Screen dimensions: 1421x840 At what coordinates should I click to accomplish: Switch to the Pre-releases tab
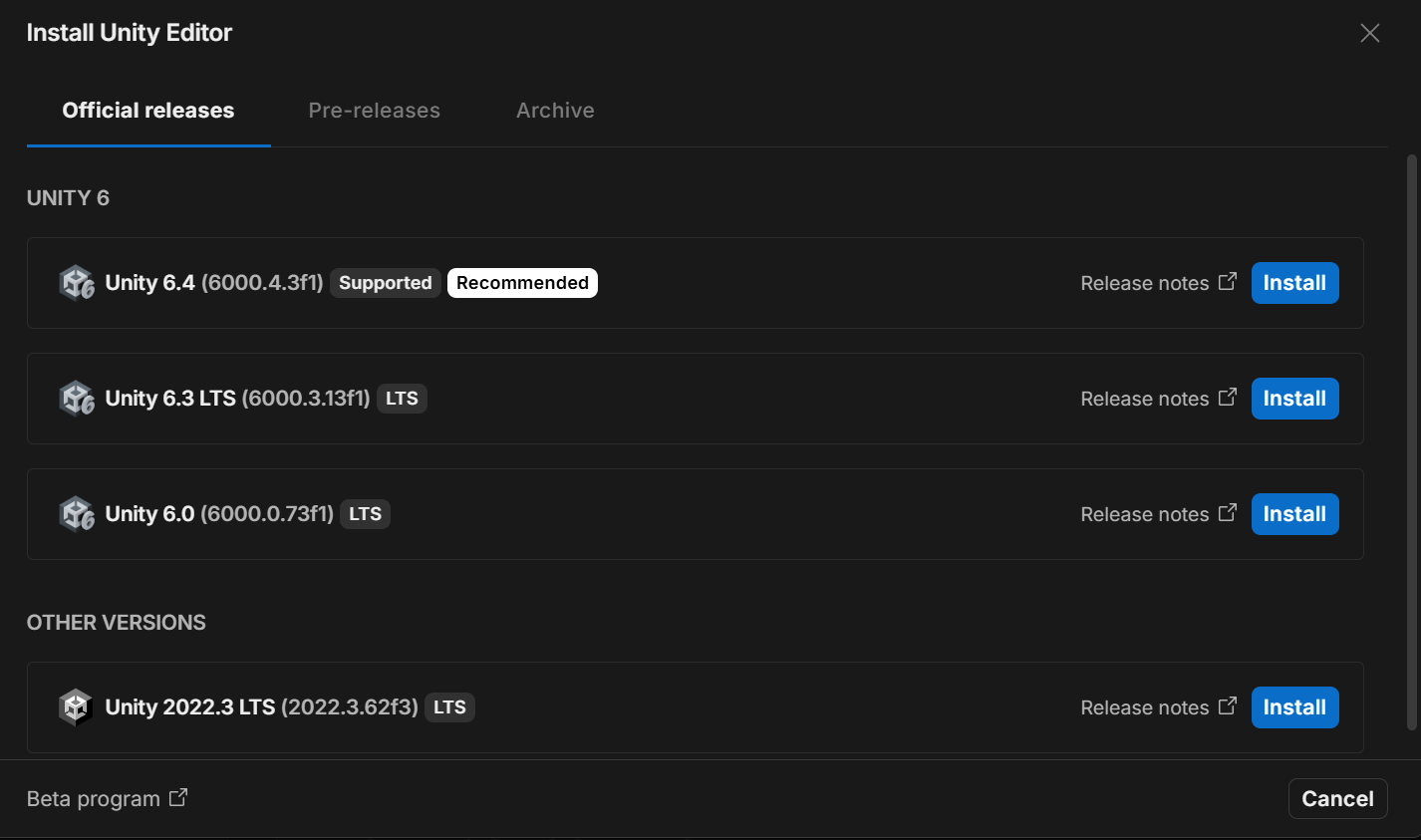pos(374,111)
